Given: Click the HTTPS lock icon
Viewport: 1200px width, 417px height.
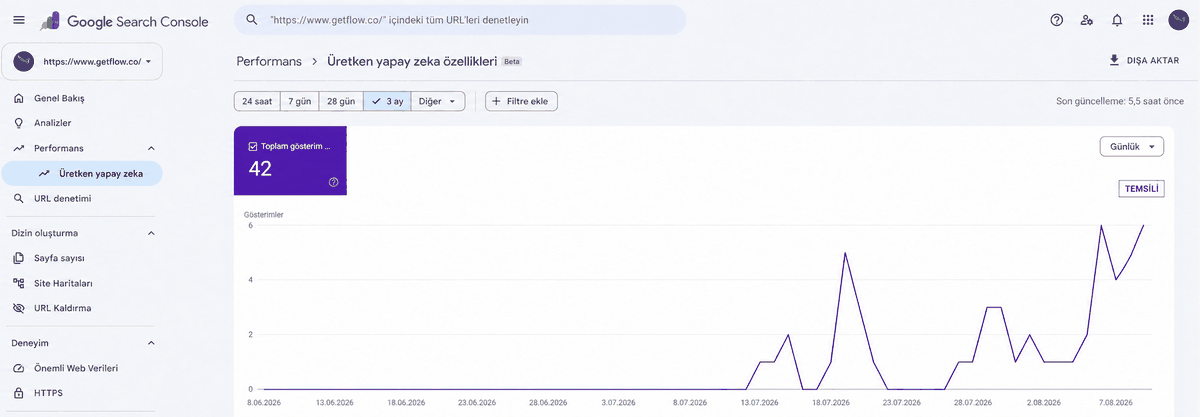Looking at the screenshot, I should point(19,393).
